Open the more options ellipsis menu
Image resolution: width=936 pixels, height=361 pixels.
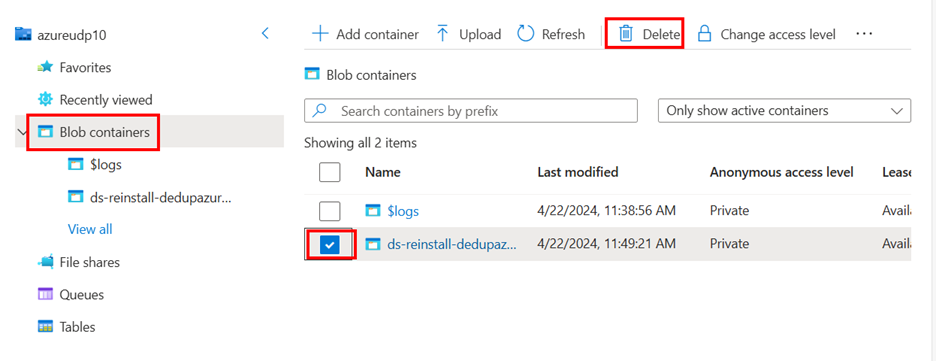[864, 34]
